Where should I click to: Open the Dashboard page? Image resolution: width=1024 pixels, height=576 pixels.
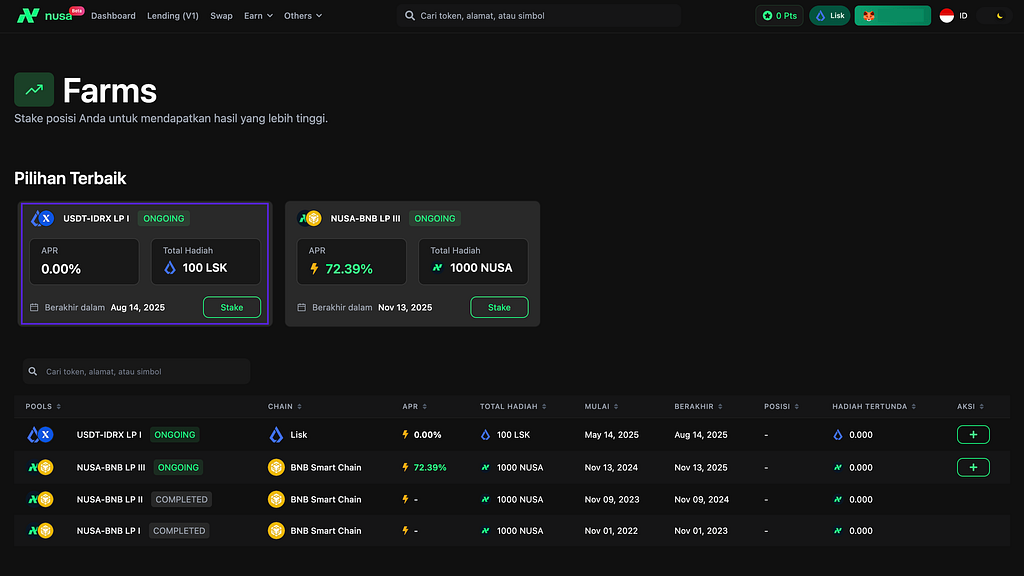coord(113,16)
